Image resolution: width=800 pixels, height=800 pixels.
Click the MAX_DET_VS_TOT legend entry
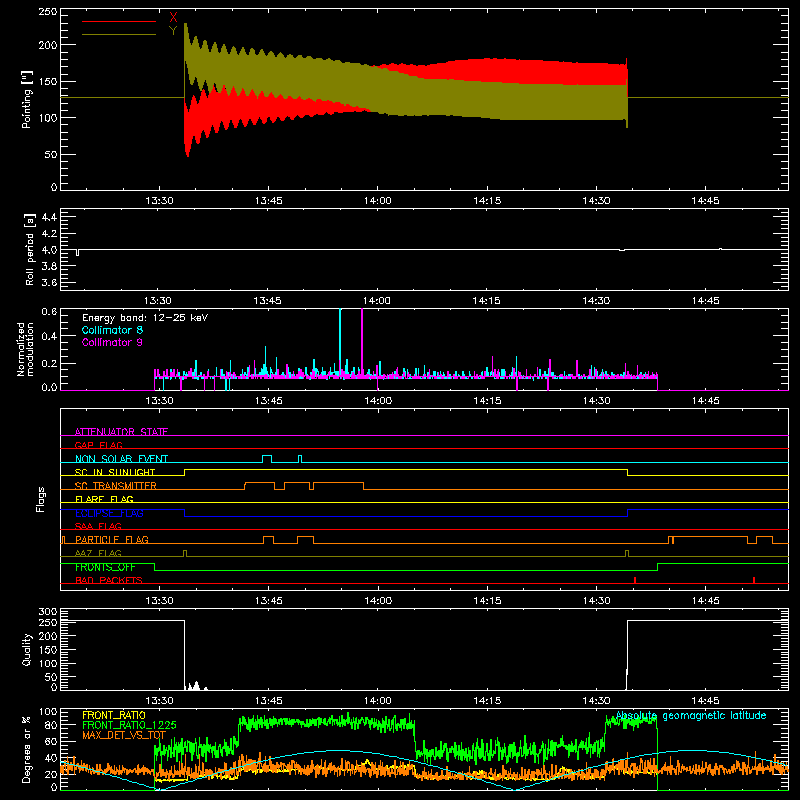(123, 735)
